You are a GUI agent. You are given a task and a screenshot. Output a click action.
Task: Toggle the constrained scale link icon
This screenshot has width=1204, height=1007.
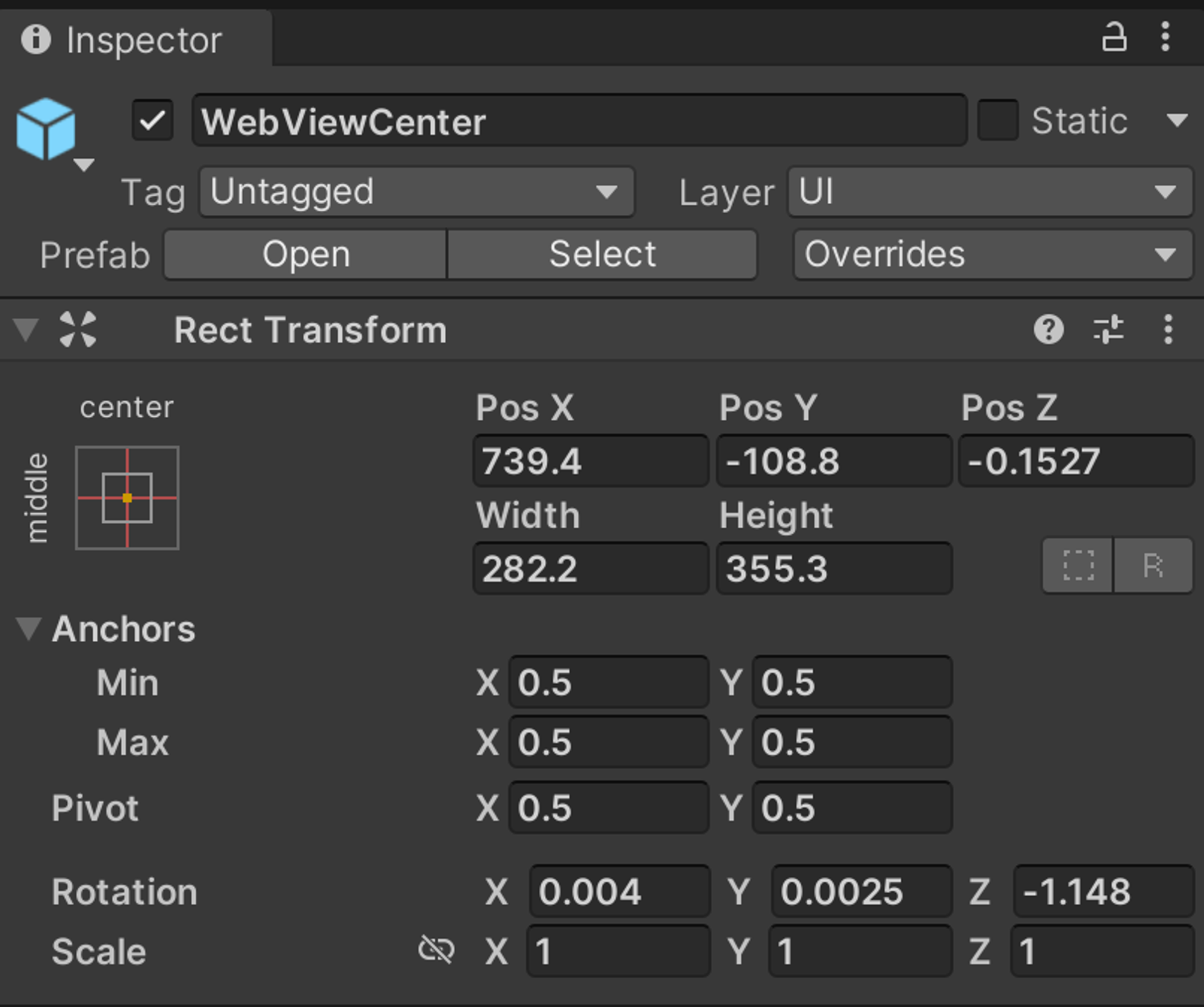click(436, 950)
